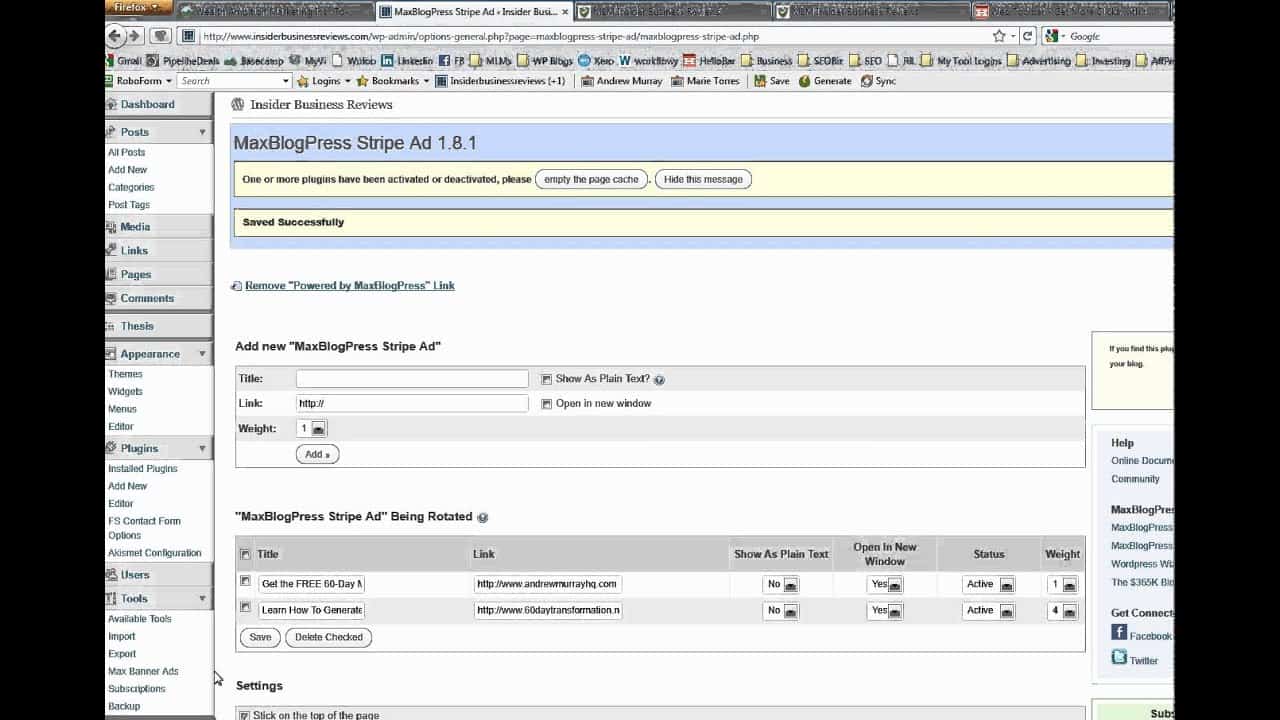Check the Open in new window checkbox

click(x=546, y=404)
